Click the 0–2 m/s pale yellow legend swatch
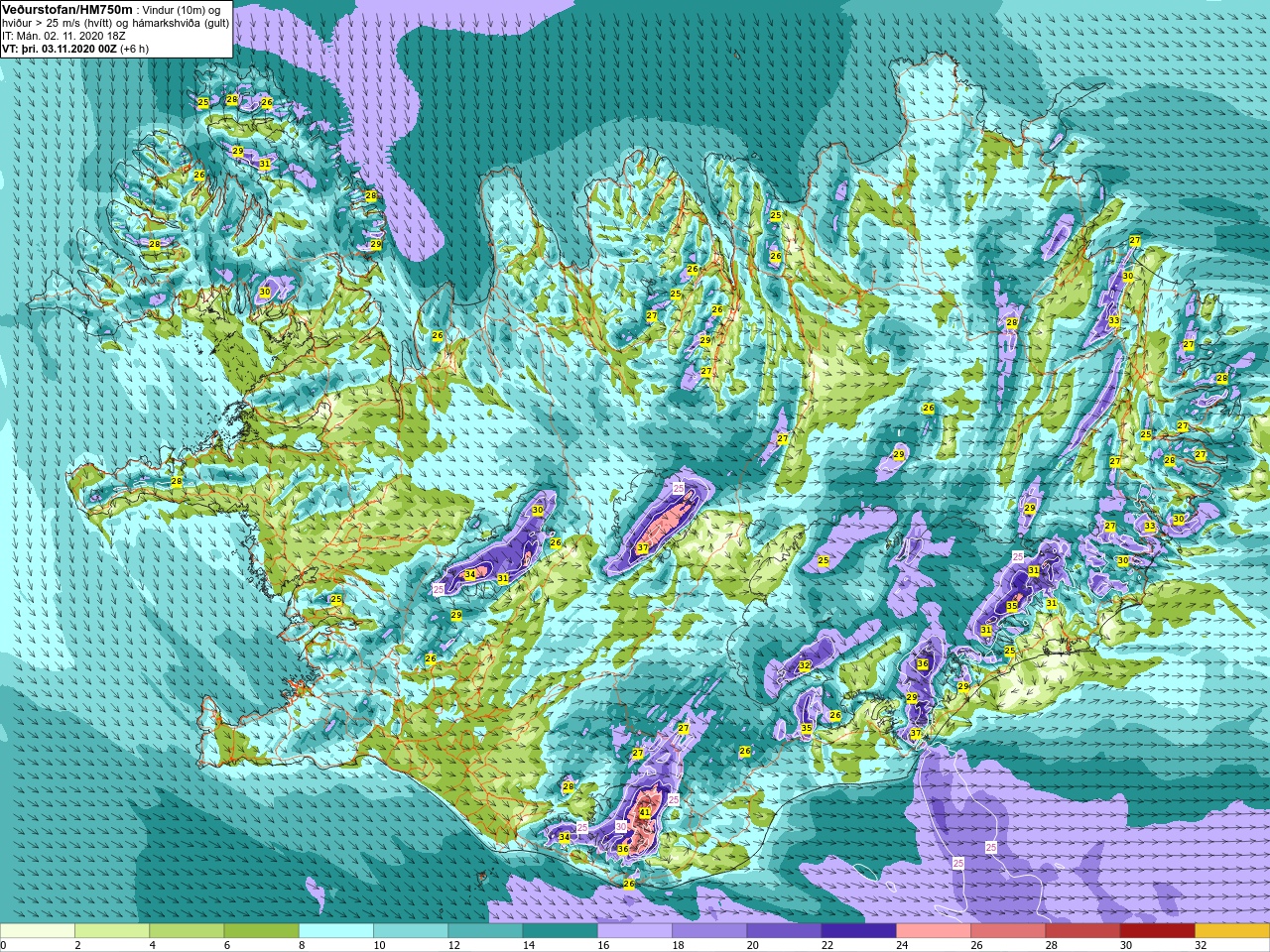This screenshot has height=952, width=1270. pyautogui.click(x=38, y=931)
